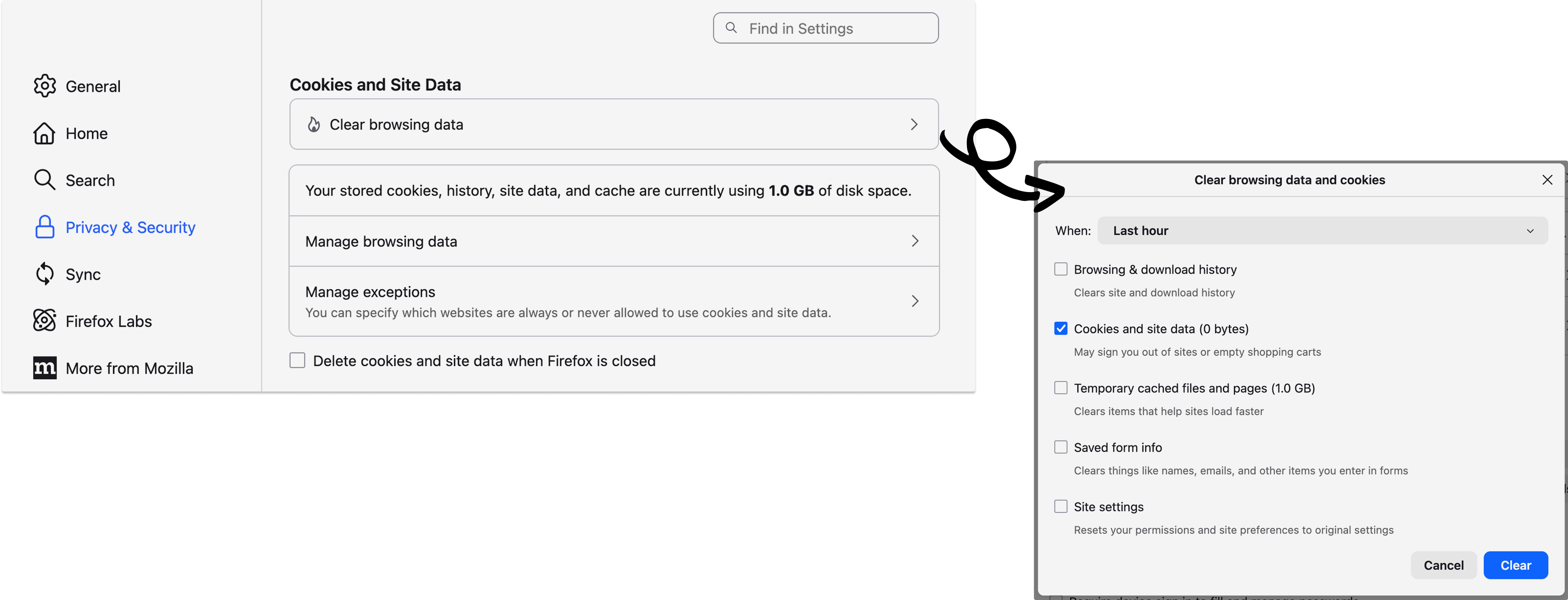Click the Privacy & Security lock icon
This screenshot has height=600, width=1568.
click(x=45, y=227)
